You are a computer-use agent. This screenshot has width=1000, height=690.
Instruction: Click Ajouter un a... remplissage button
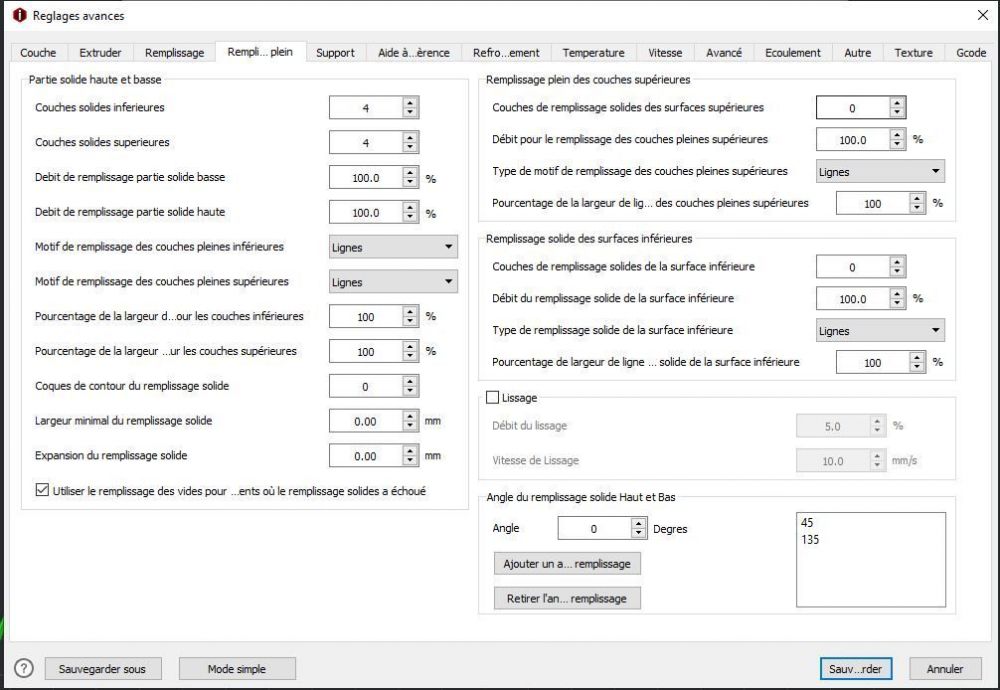[x=567, y=563]
